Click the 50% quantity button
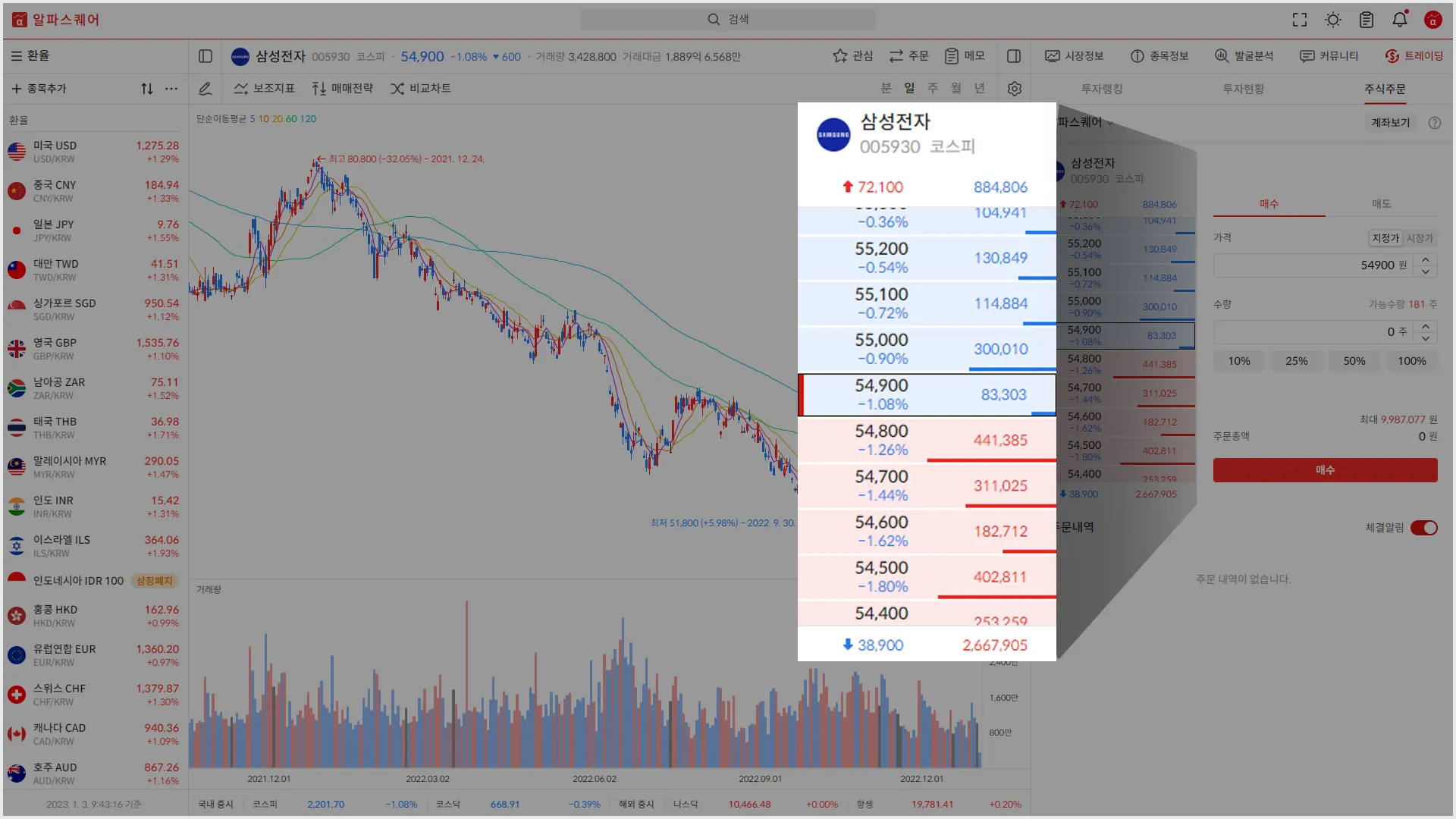This screenshot has height=819, width=1456. coord(1354,361)
